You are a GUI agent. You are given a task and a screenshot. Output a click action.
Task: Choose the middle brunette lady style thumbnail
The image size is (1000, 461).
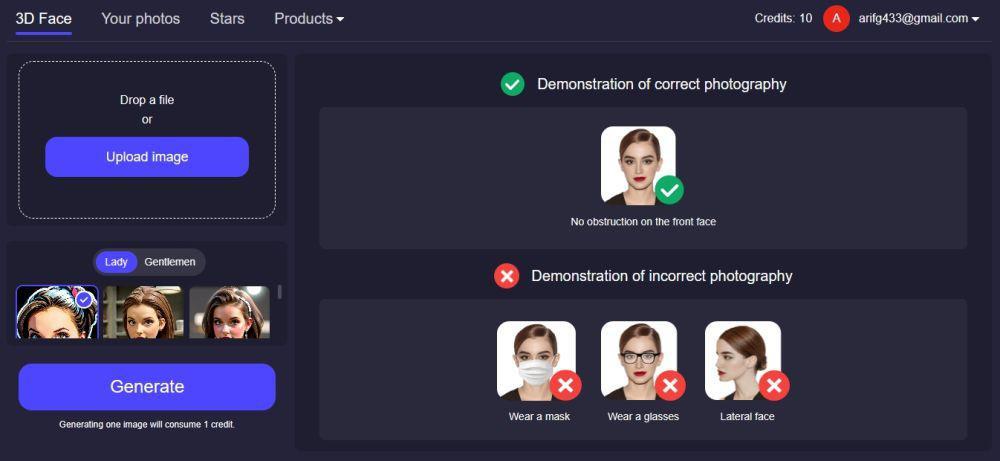point(143,312)
